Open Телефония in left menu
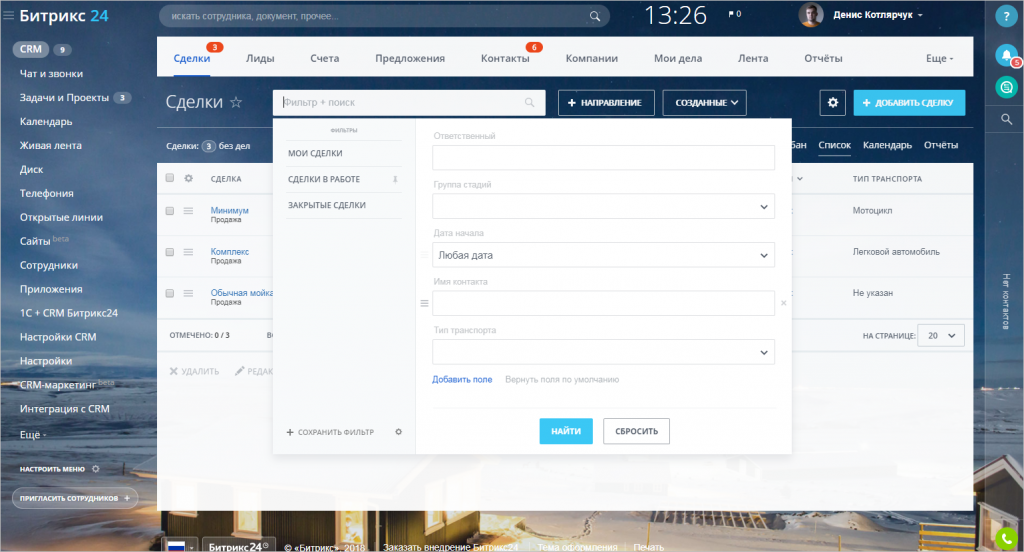This screenshot has width=1024, height=552. tap(46, 193)
